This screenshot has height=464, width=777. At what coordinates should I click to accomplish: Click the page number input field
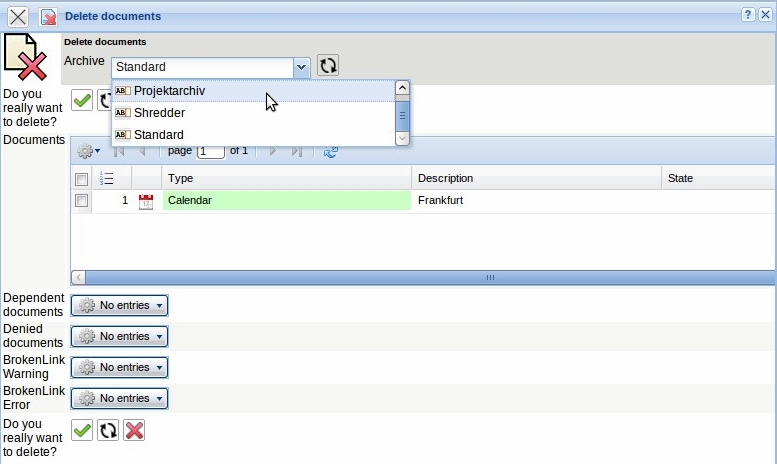pyautogui.click(x=211, y=151)
